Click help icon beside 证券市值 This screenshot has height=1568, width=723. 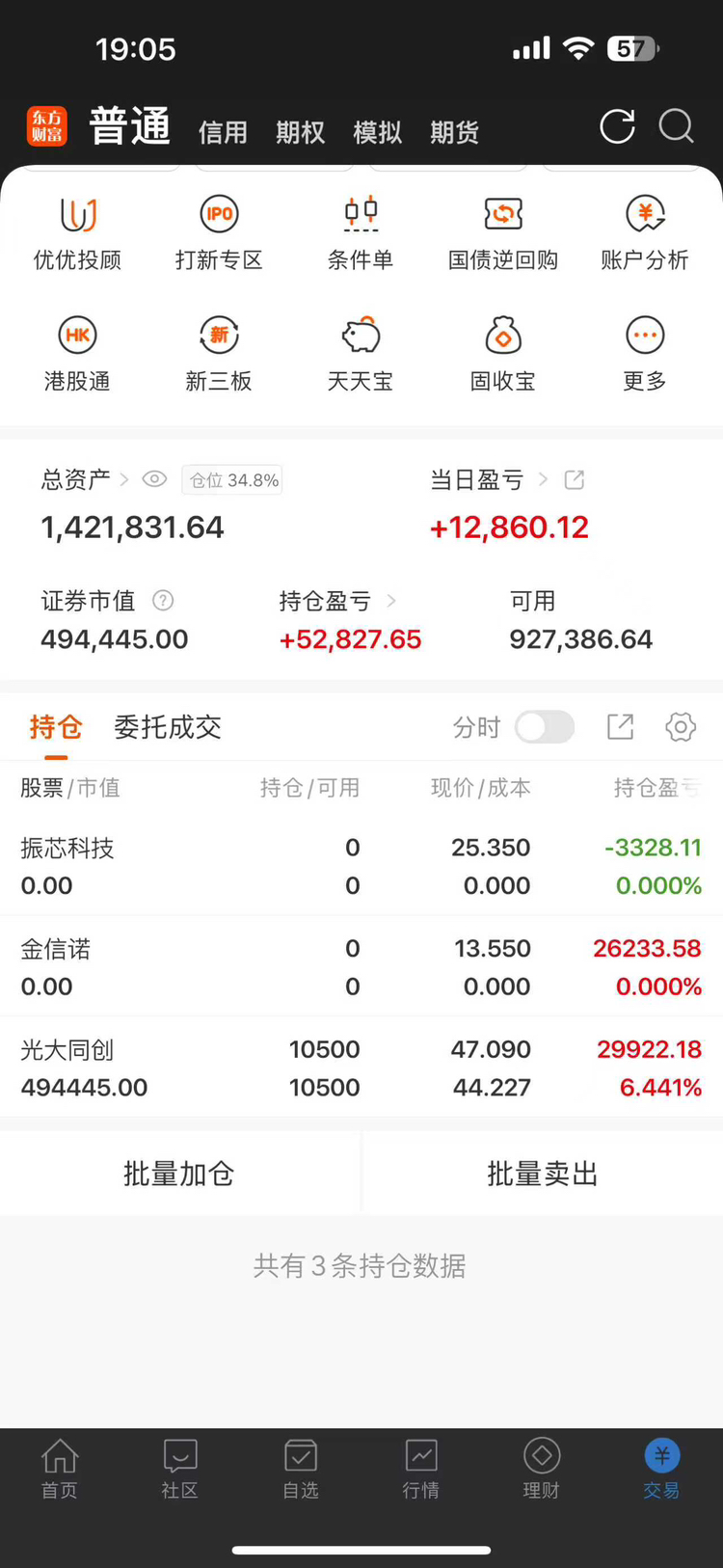click(x=163, y=601)
